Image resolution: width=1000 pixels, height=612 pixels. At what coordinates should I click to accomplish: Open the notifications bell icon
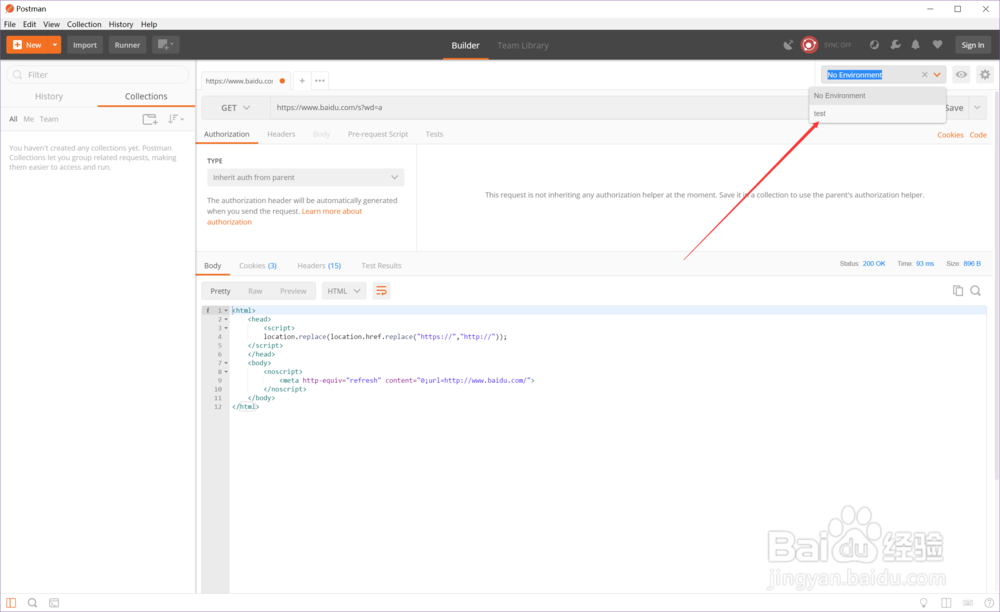[915, 45]
